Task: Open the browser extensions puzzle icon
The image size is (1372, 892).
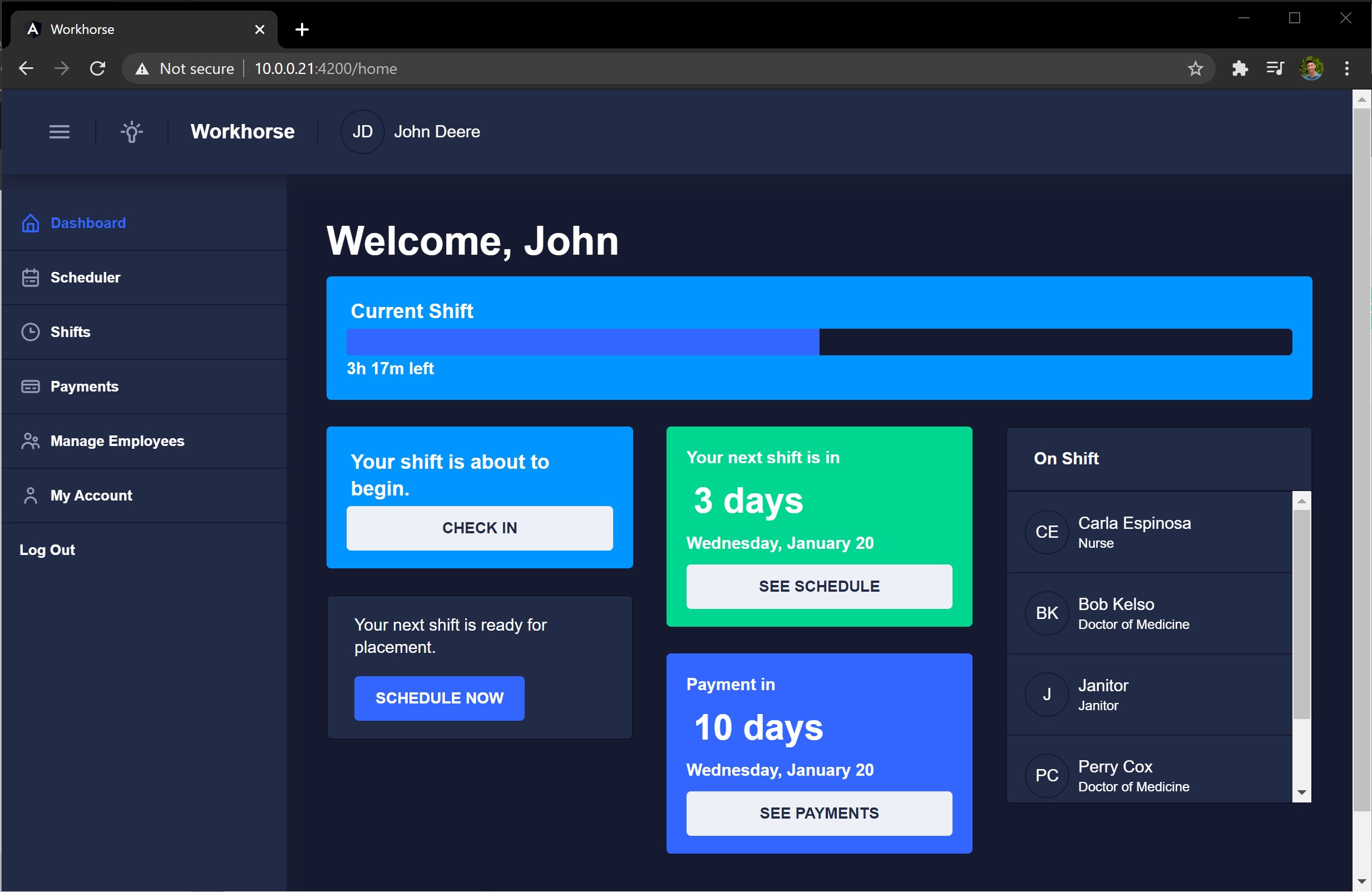Action: pyautogui.click(x=1240, y=68)
